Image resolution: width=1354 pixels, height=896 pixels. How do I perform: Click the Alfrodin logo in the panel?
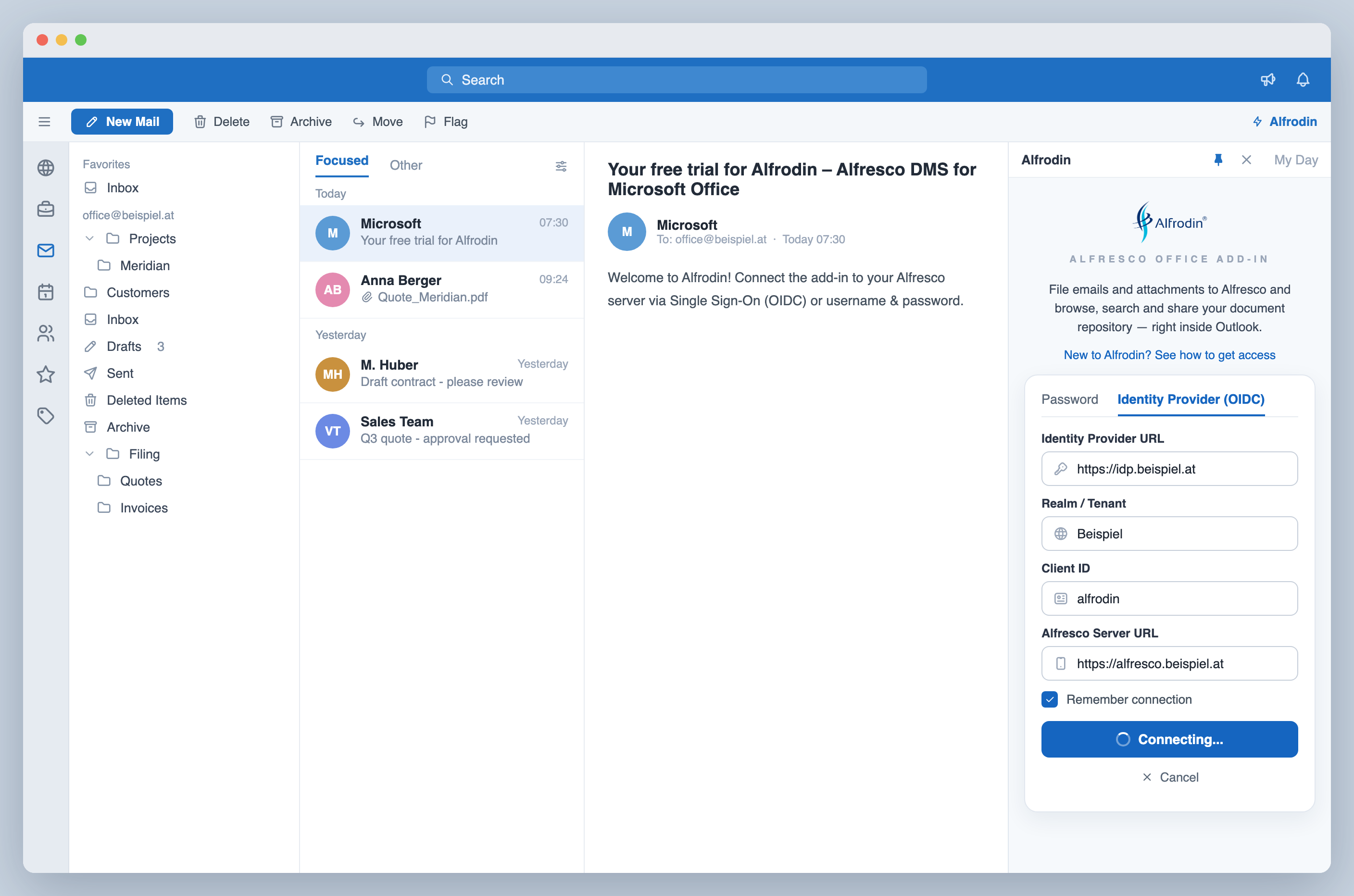(1169, 222)
